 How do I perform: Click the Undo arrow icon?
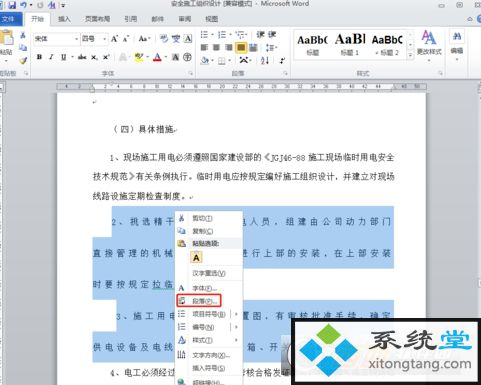(23, 5)
